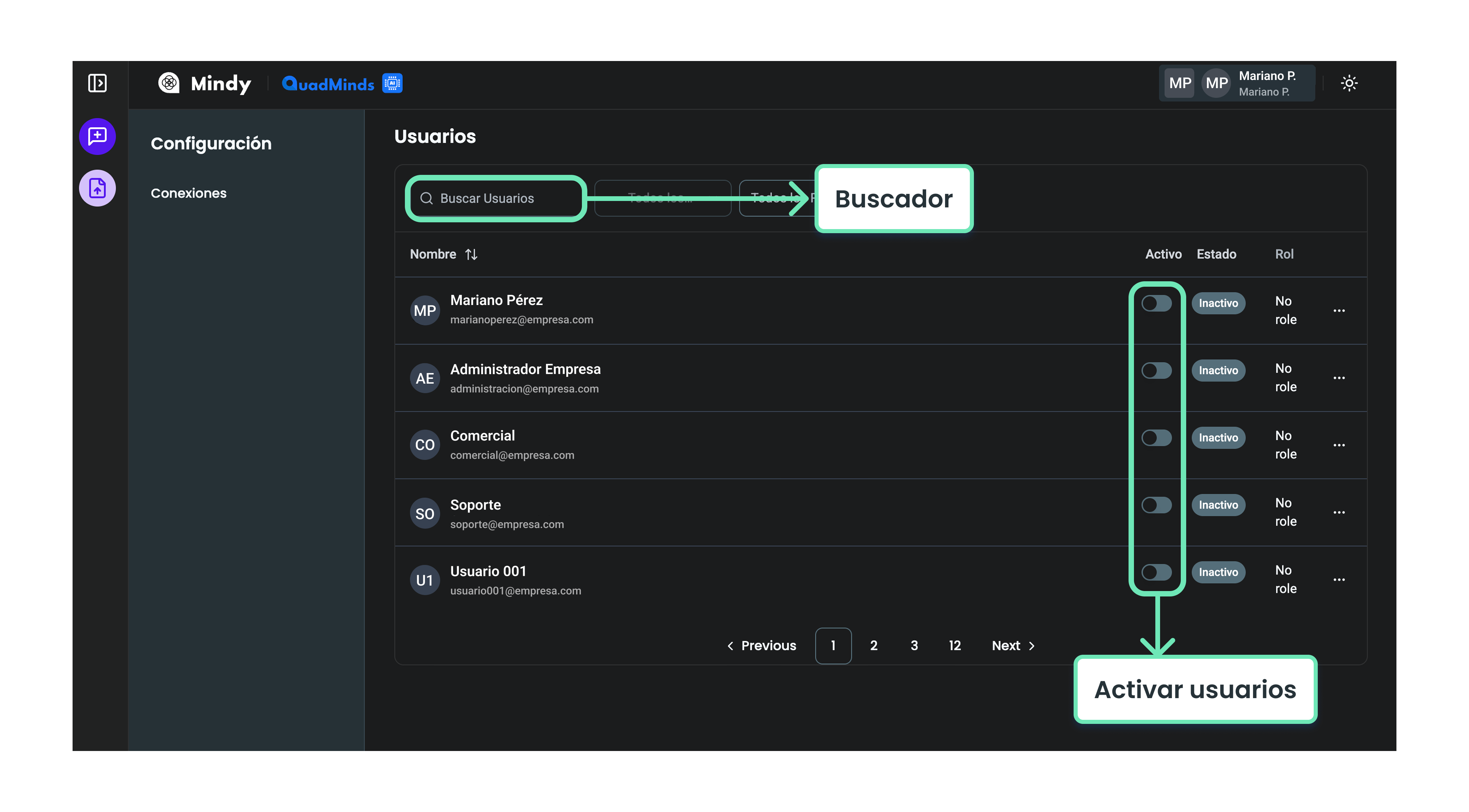Sort users by Nombre arrows icon
This screenshot has height=812, width=1469.
471,254
